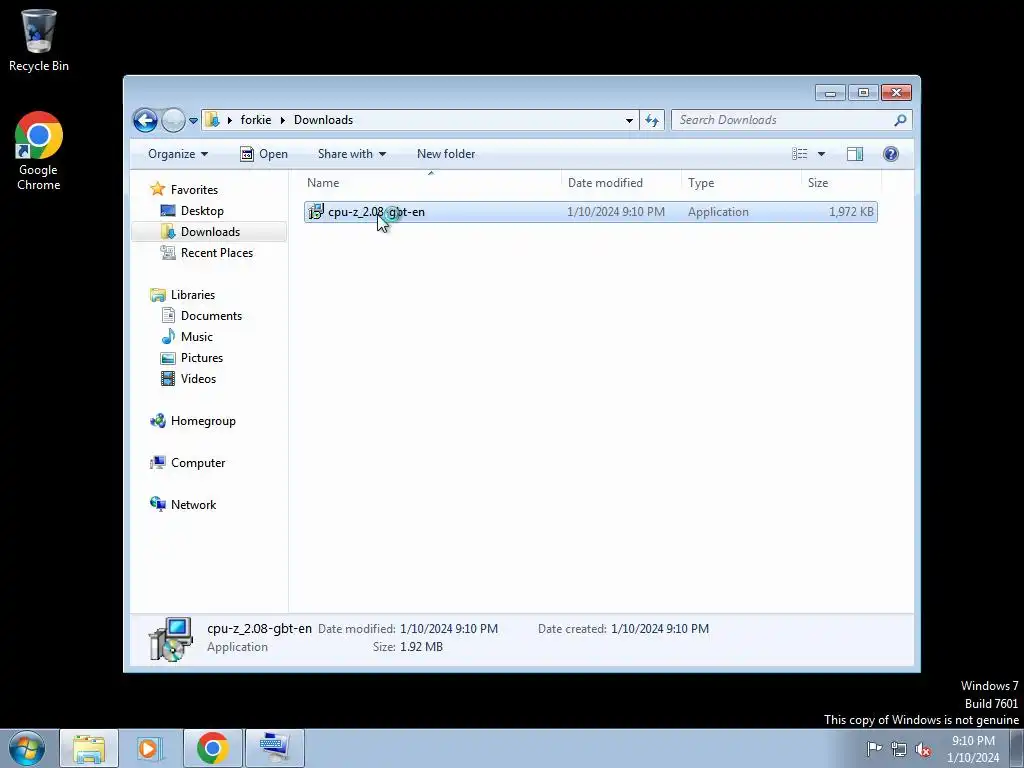
Task: Open the Music library
Action: [188, 336]
